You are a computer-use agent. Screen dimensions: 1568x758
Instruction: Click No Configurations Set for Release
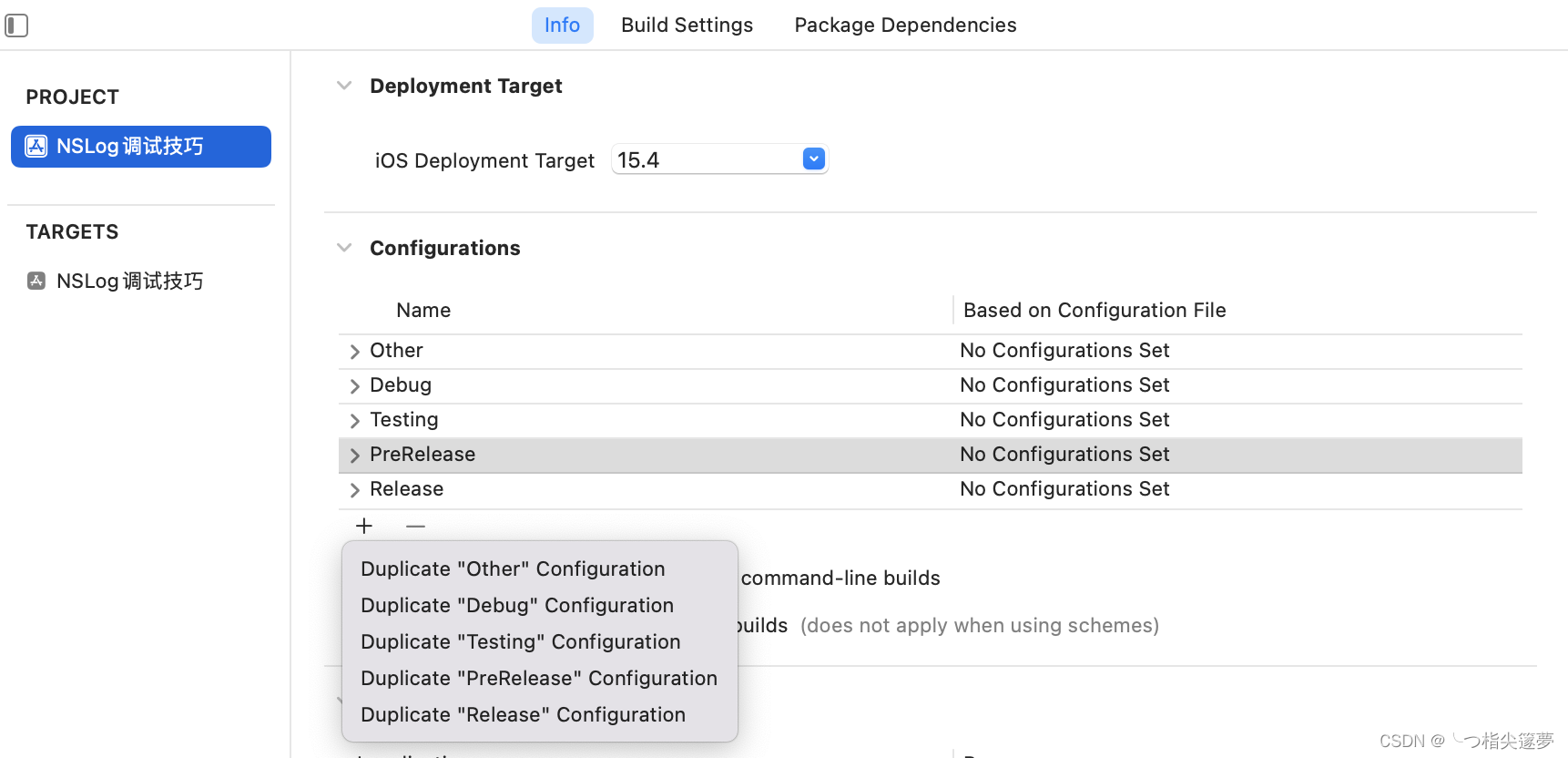1064,489
